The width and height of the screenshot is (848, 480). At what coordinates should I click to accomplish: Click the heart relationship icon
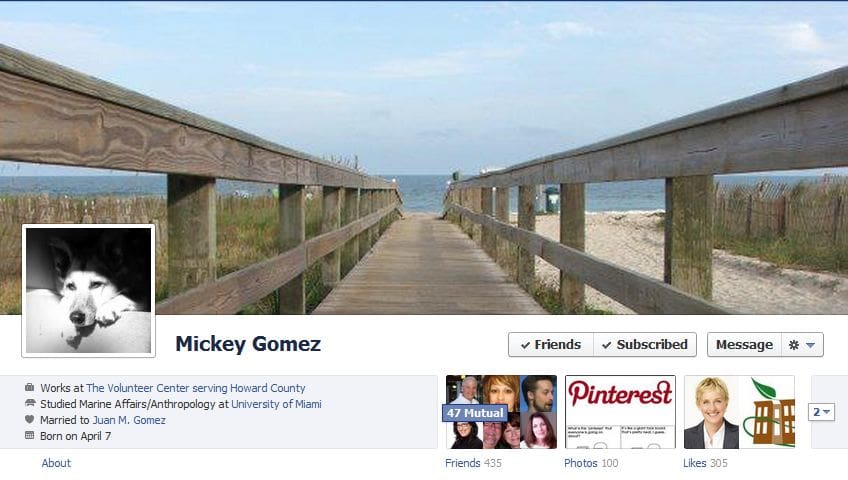pyautogui.click(x=30, y=419)
